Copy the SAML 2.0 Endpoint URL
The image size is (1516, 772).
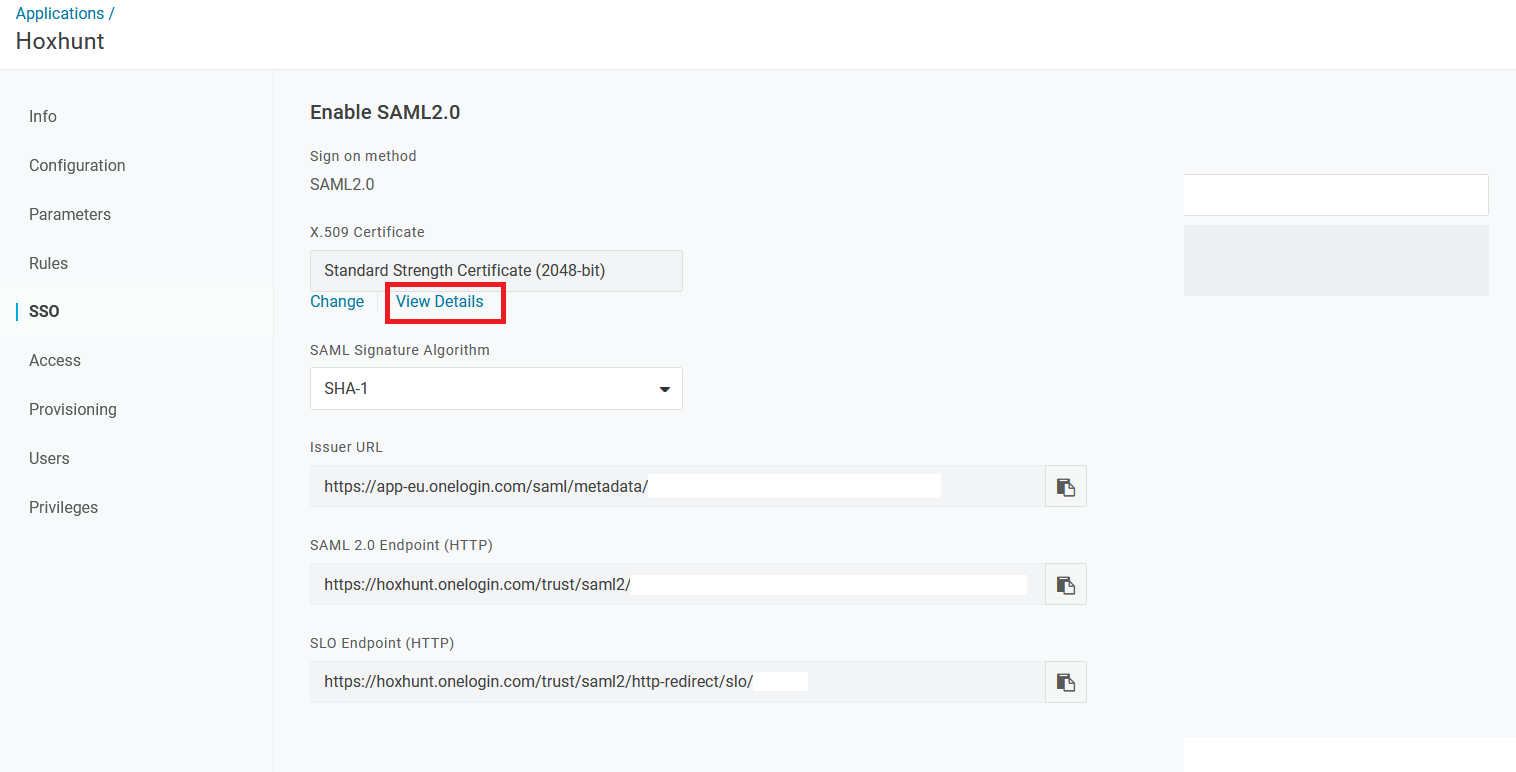point(1066,584)
